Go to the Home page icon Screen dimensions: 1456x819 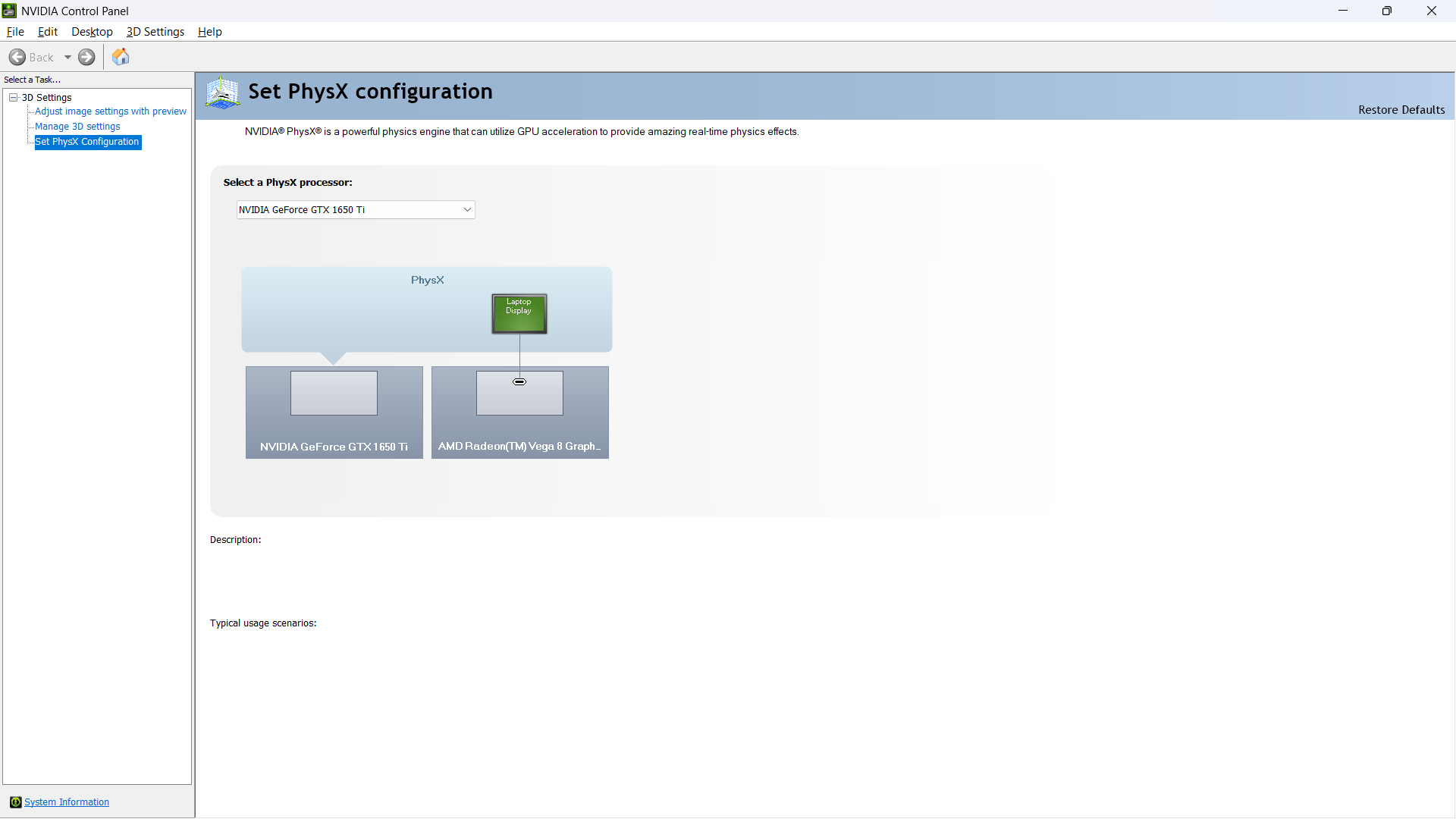click(121, 57)
